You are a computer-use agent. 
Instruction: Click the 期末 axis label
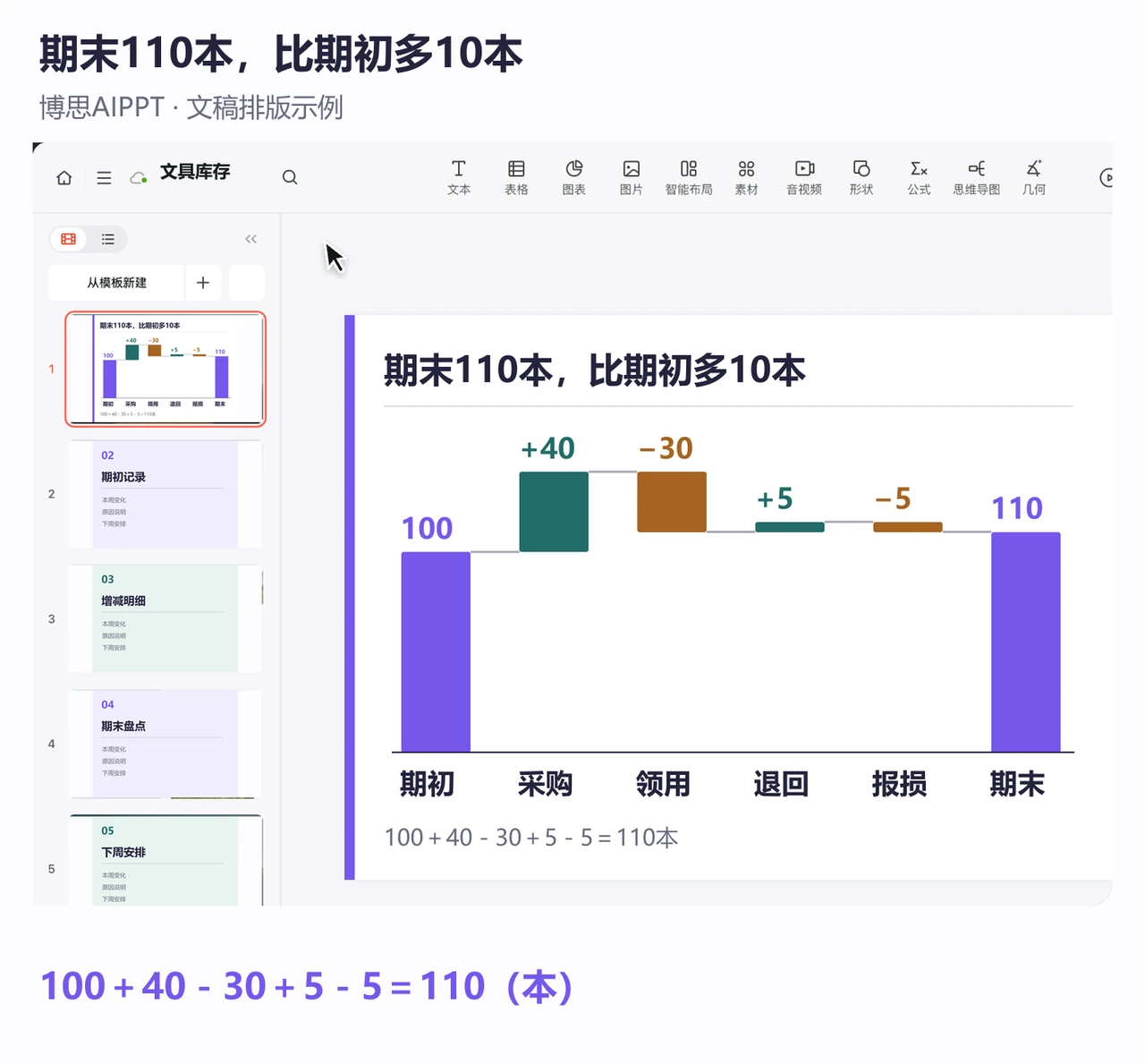1017,784
